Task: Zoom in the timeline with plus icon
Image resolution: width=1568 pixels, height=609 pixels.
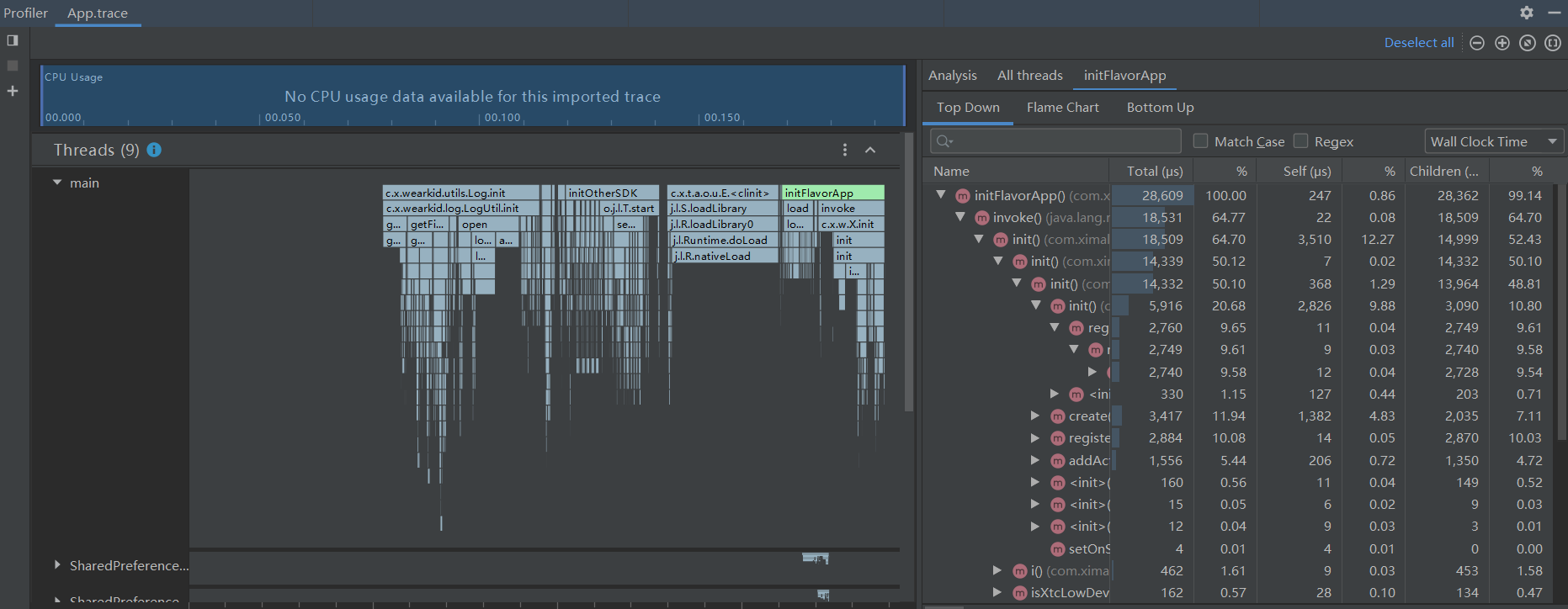Action: [x=1502, y=43]
